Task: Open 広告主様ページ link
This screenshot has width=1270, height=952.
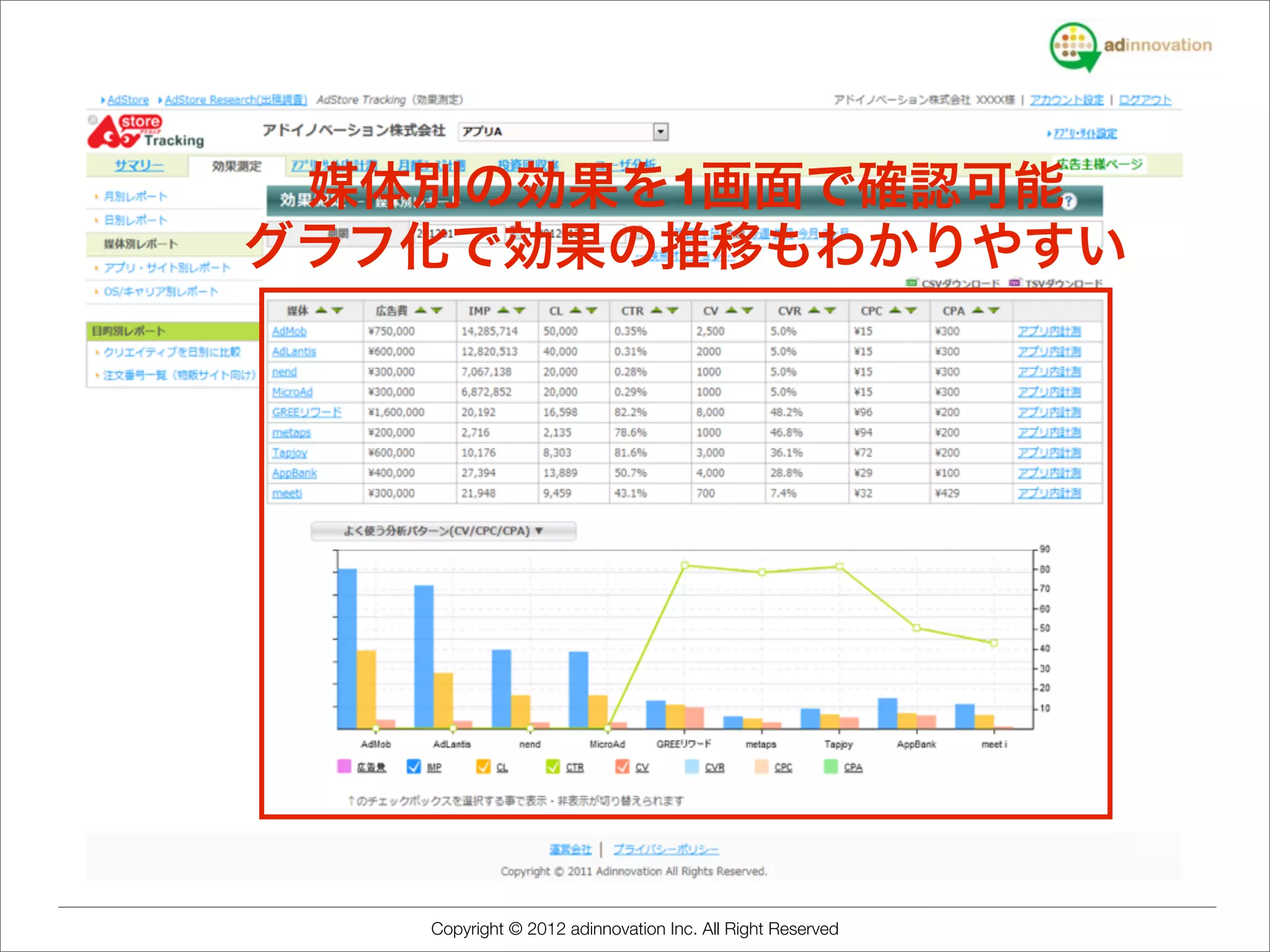Action: click(x=1100, y=164)
